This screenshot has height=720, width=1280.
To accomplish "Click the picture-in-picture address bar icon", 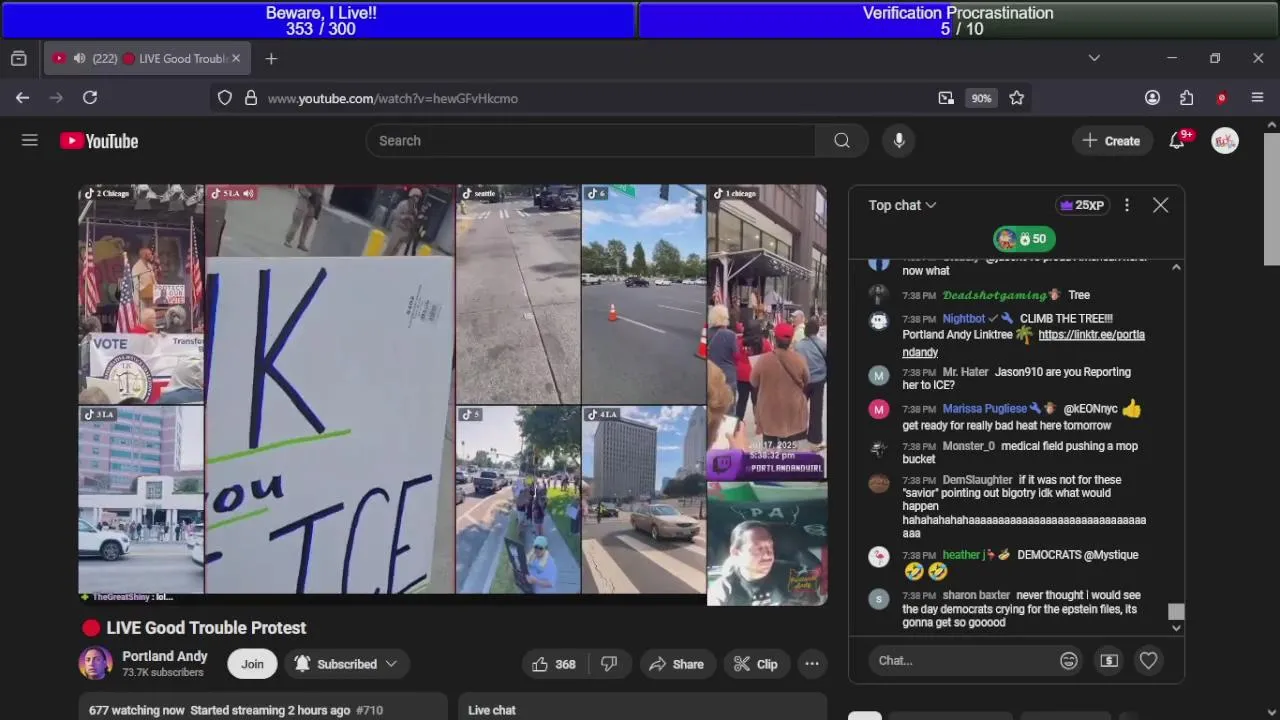I will (x=946, y=98).
